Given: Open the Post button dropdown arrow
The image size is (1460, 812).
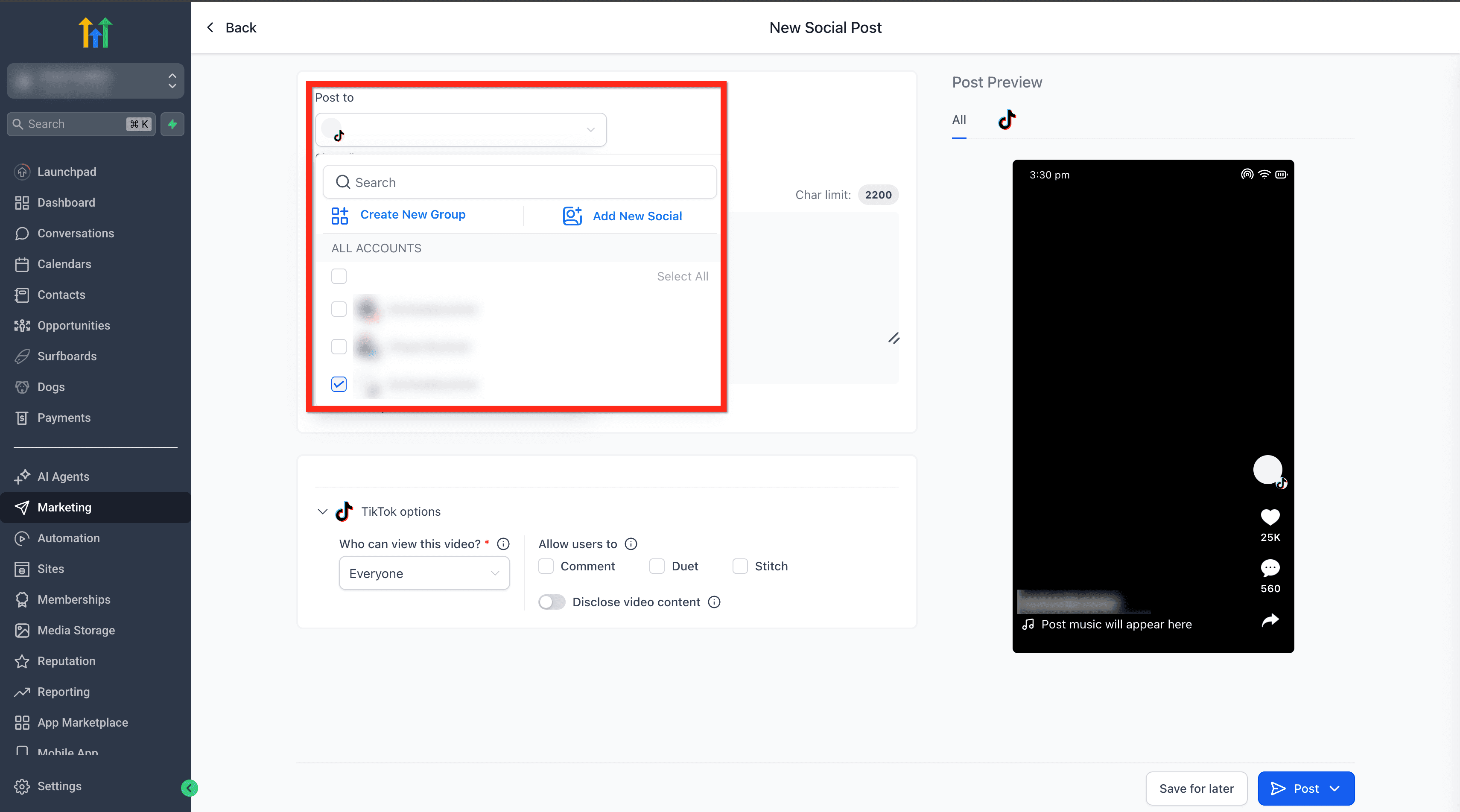Looking at the screenshot, I should coord(1335,788).
